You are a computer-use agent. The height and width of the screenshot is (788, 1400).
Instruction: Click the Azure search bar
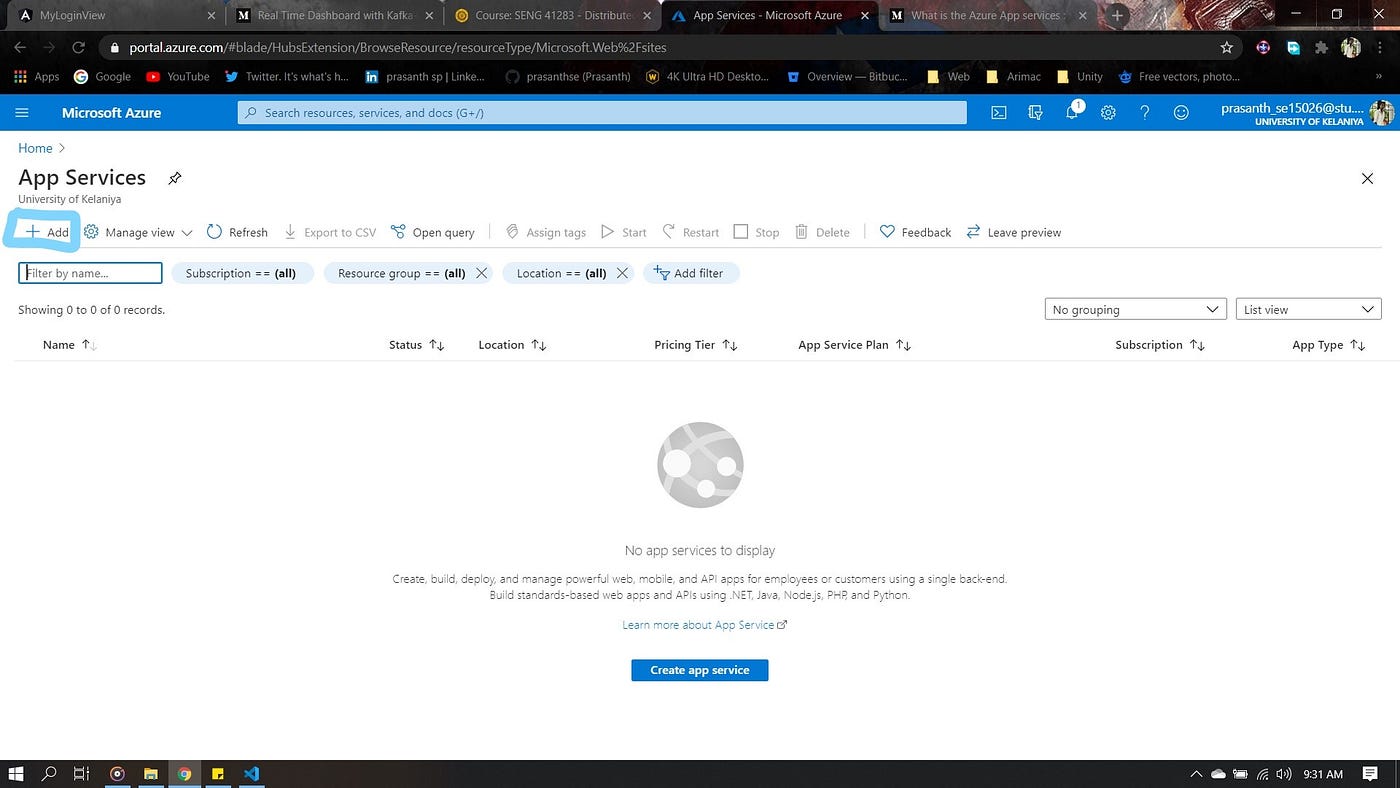click(x=602, y=113)
